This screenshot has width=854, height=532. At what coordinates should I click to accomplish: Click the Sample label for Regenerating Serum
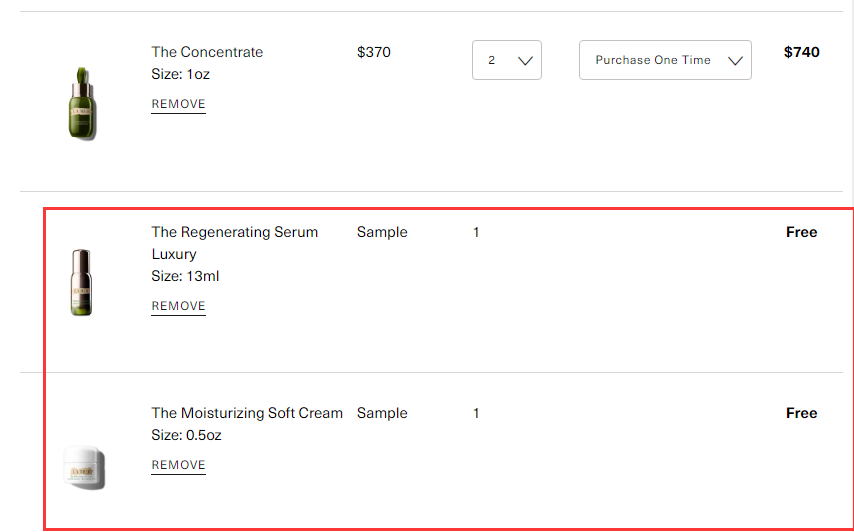click(x=382, y=232)
